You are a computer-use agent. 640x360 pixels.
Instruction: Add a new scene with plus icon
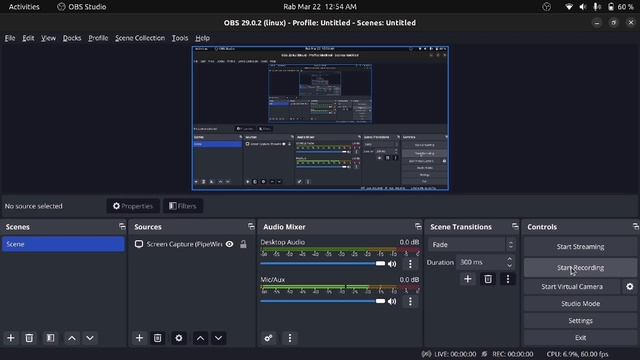11,338
